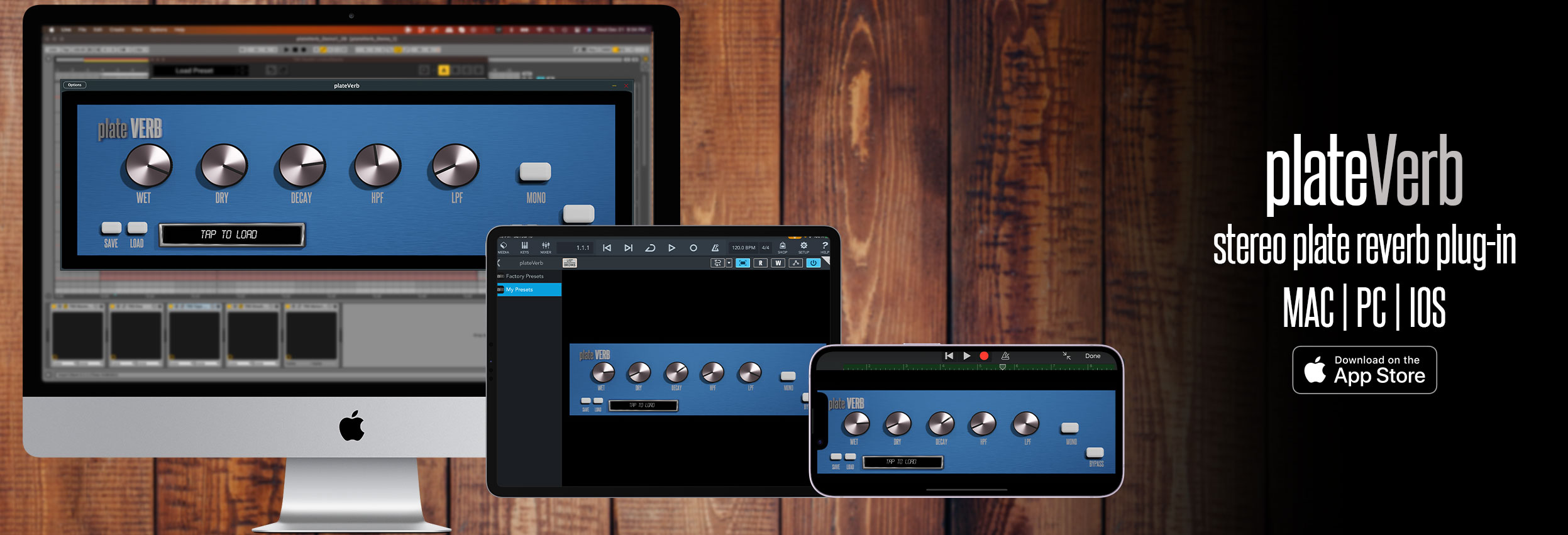Screen dimensions: 1568x535
Task: Open Apple menu in the iMac menu bar
Action: pos(52,30)
